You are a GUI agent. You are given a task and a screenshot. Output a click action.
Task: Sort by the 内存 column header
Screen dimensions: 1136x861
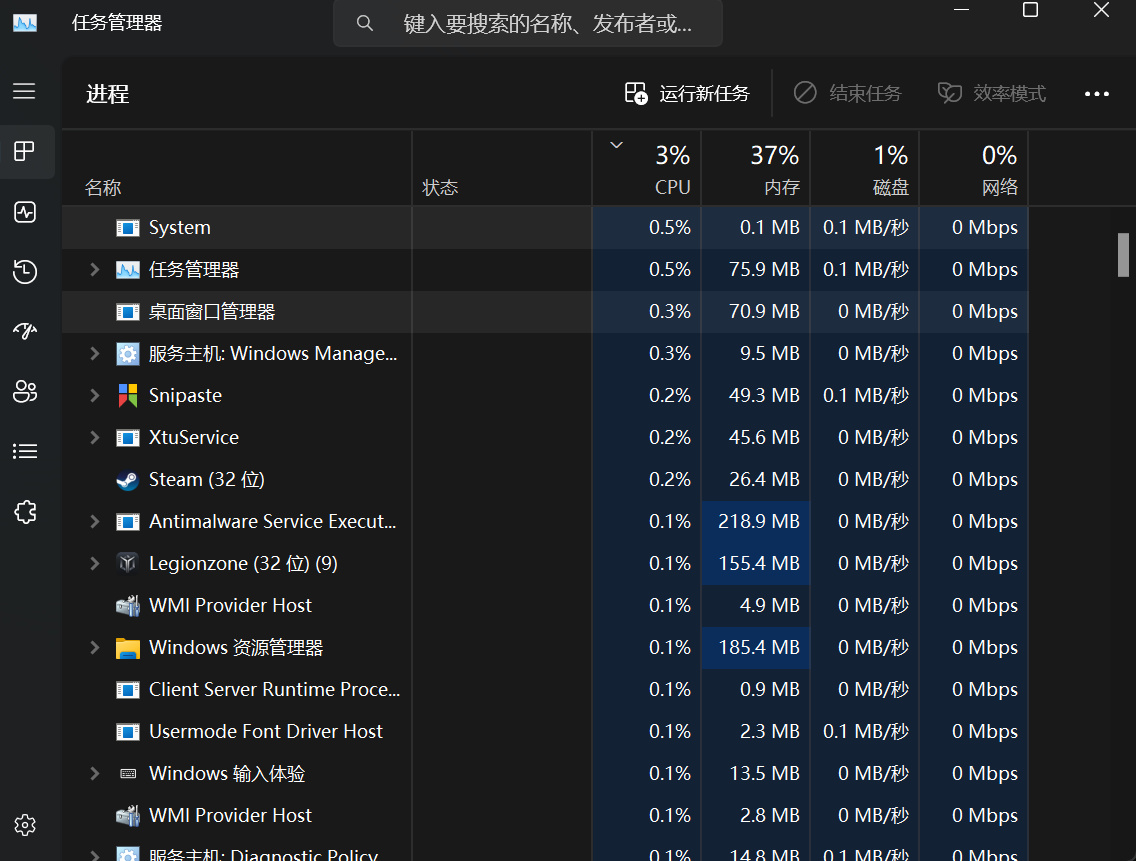tap(756, 169)
